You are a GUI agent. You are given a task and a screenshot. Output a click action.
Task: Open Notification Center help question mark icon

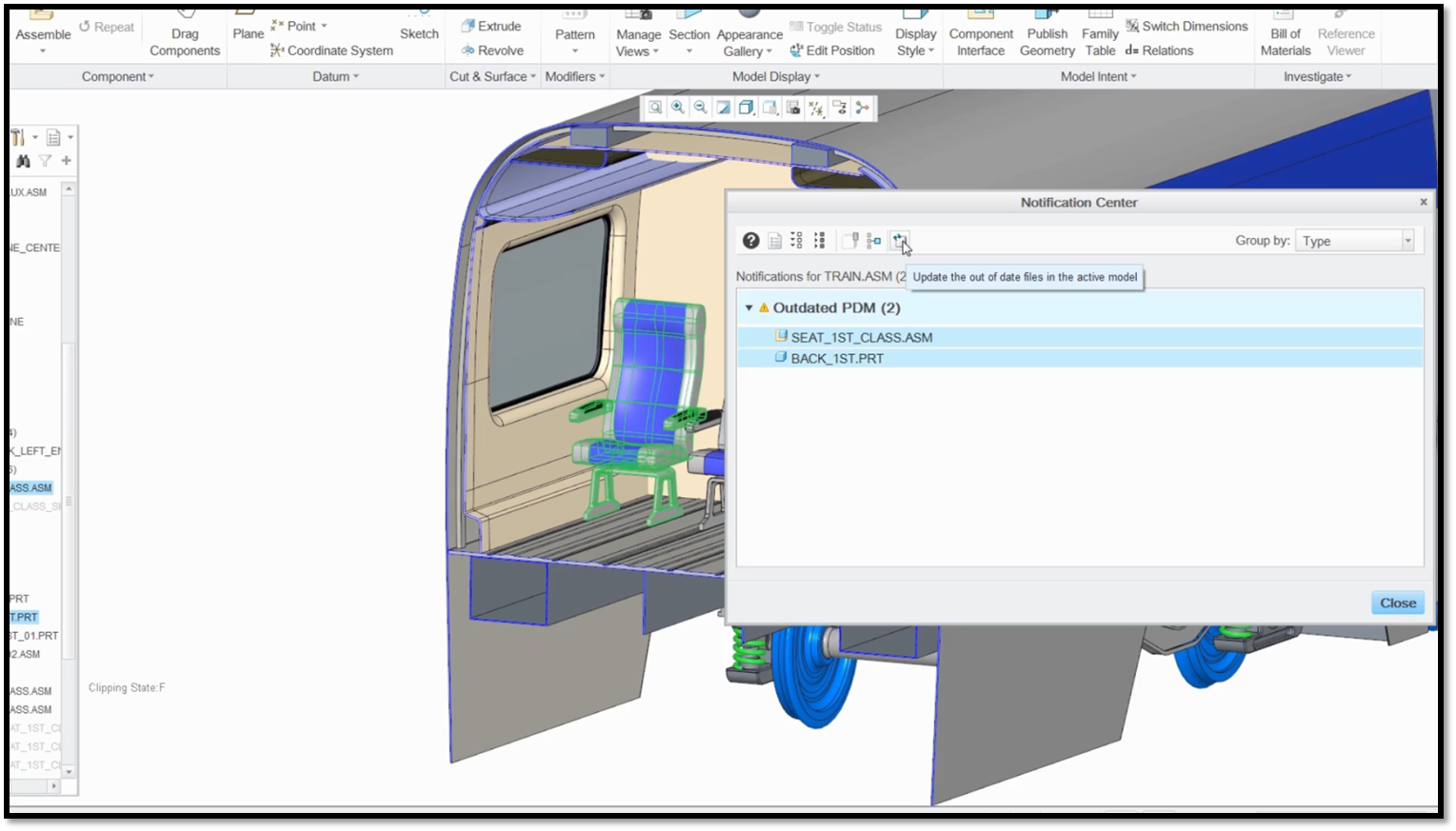tap(751, 241)
